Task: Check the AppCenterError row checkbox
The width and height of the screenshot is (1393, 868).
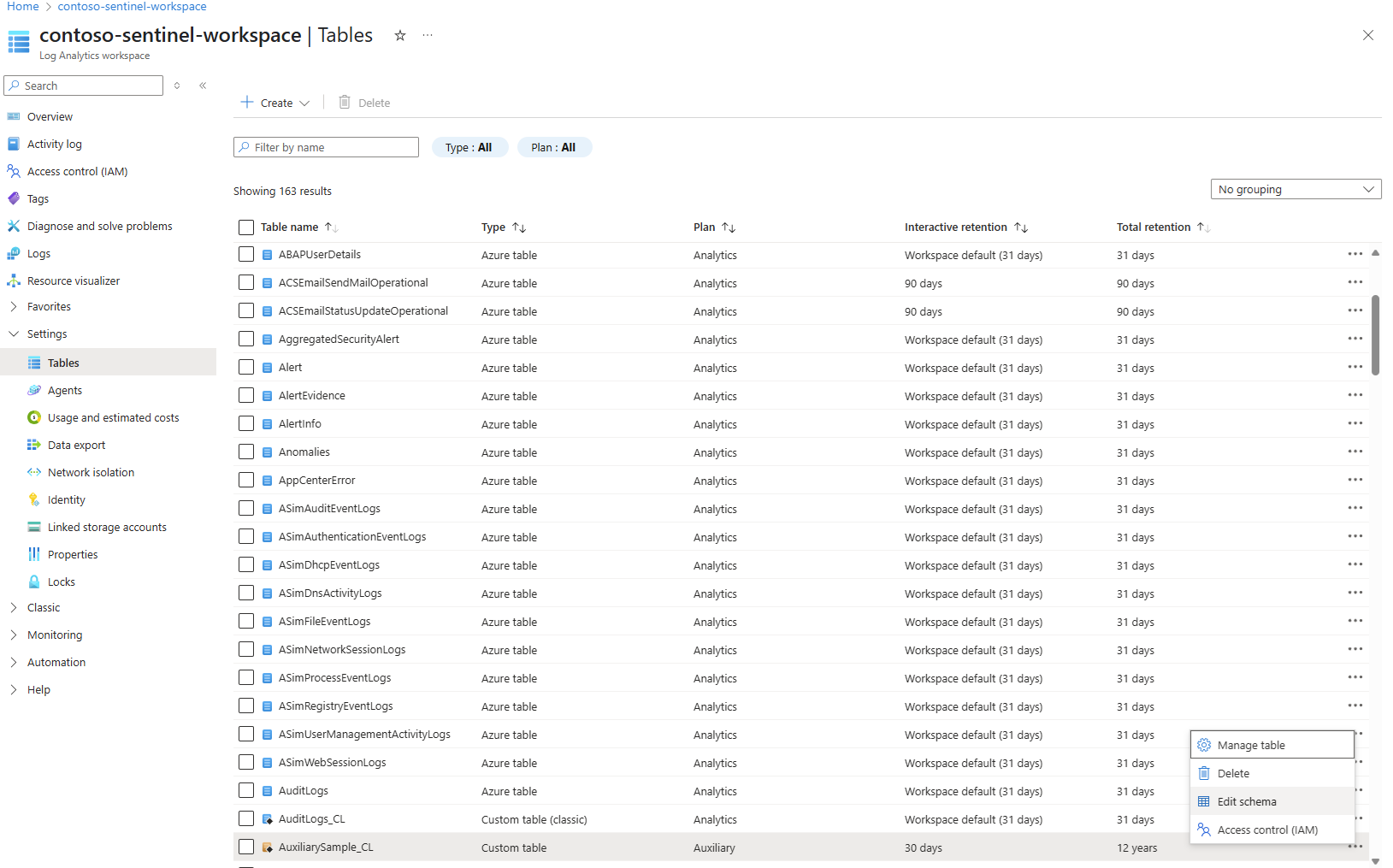Action: (246, 480)
